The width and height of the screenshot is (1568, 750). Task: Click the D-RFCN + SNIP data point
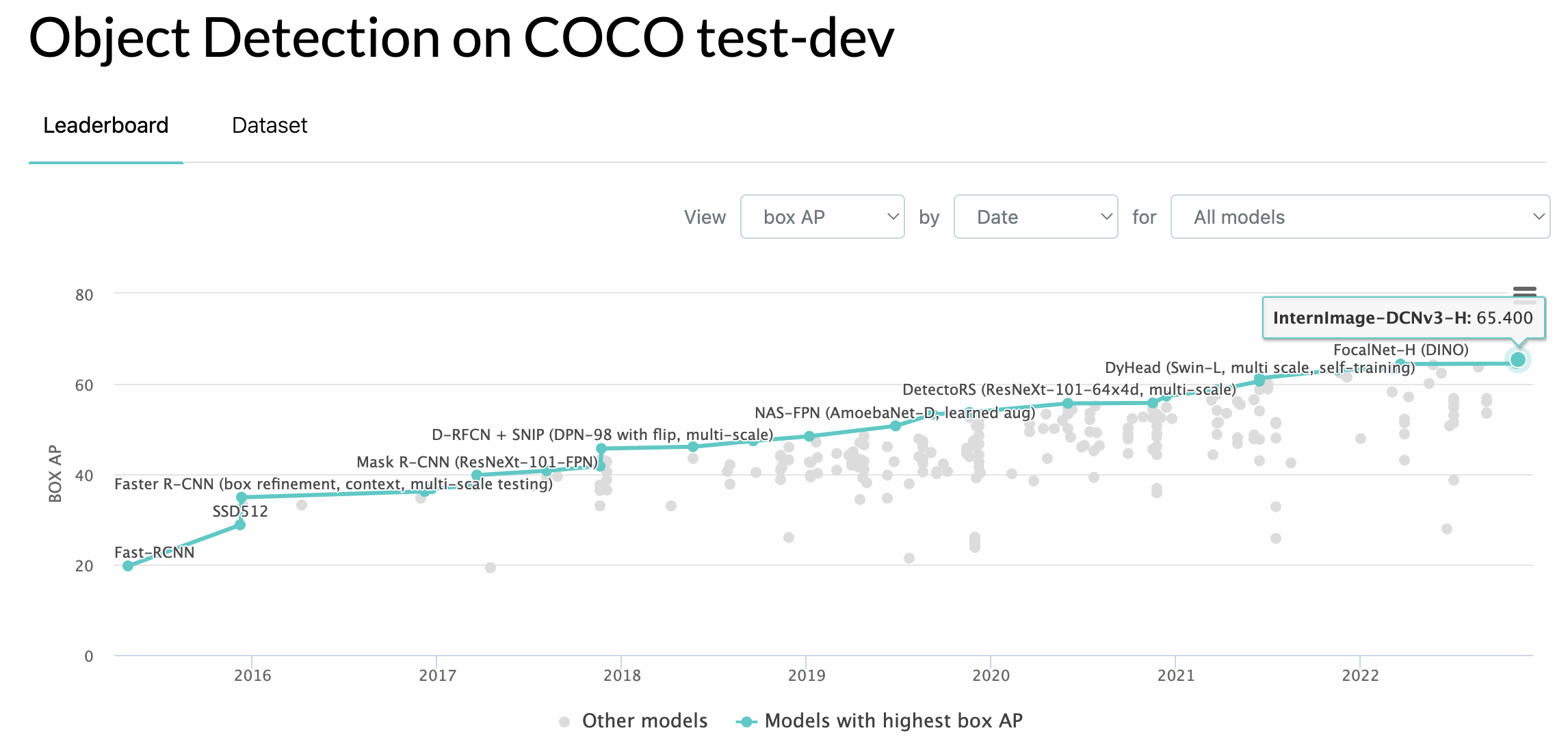point(603,448)
